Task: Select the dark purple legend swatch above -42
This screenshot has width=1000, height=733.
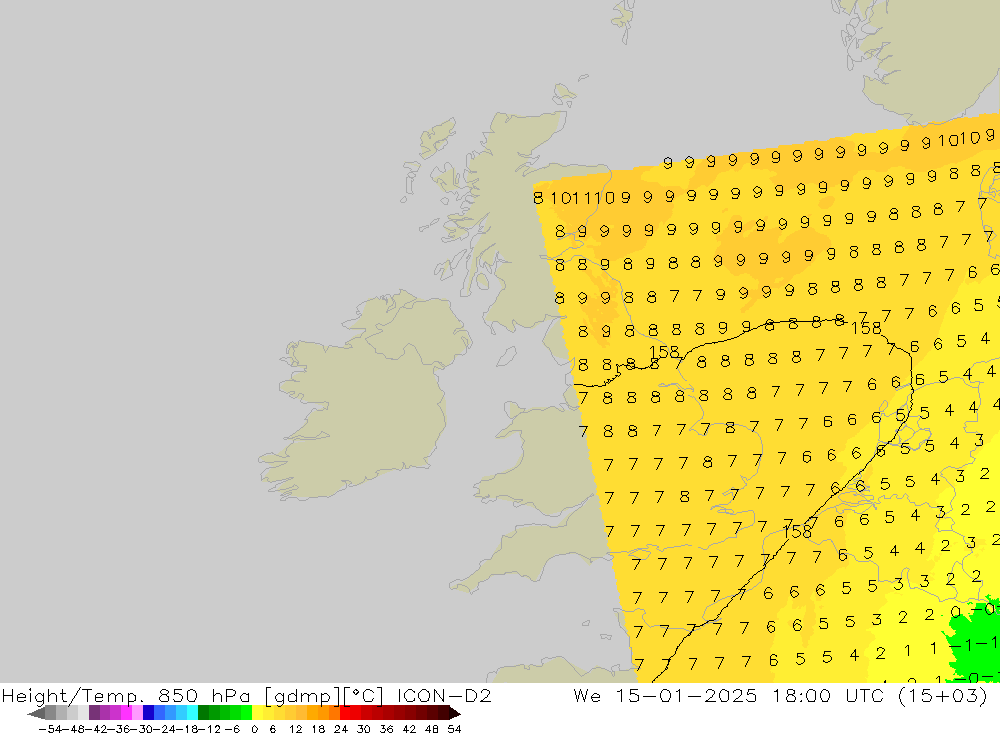Action: (x=94, y=713)
